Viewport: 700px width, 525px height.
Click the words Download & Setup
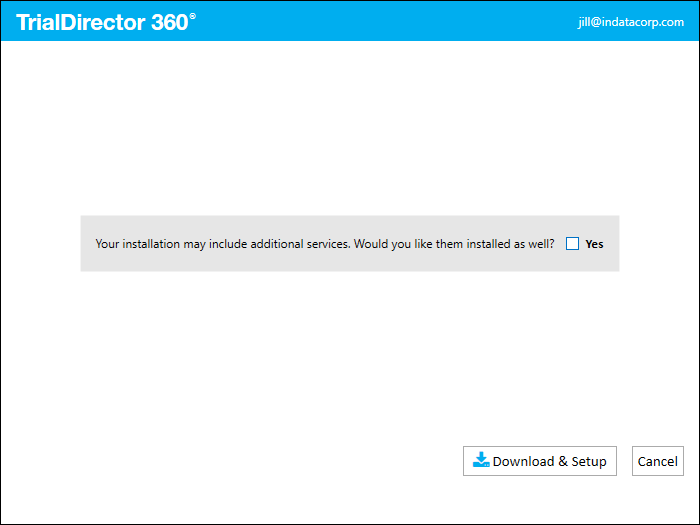click(x=550, y=461)
